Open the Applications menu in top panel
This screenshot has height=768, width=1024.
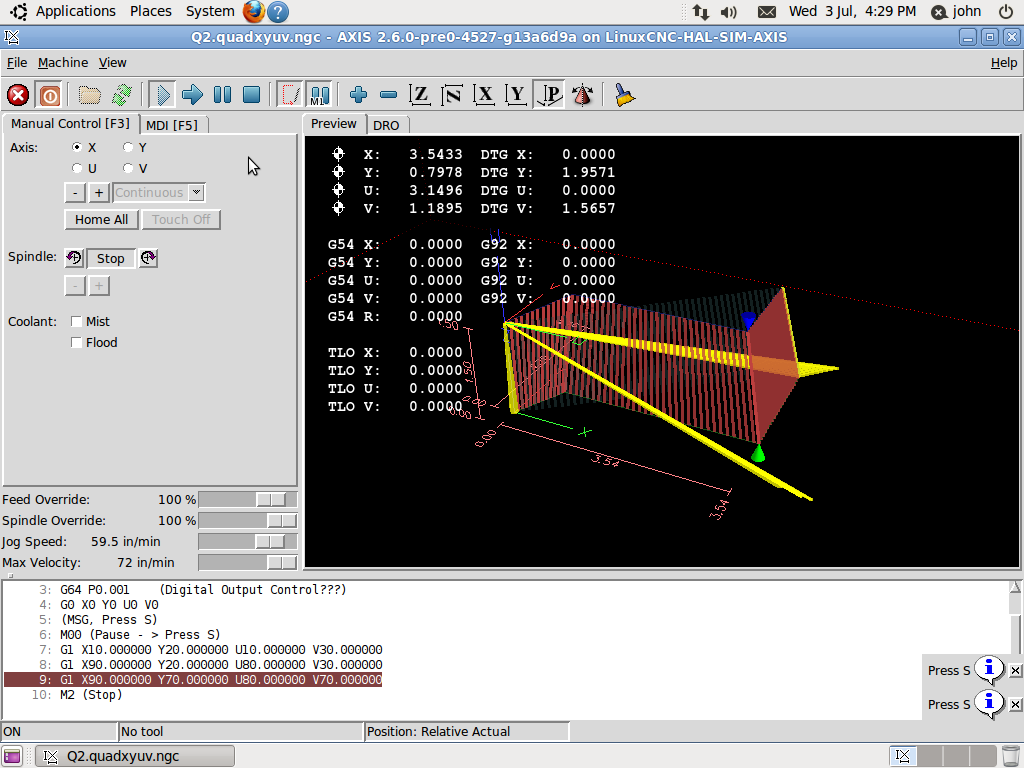75,11
